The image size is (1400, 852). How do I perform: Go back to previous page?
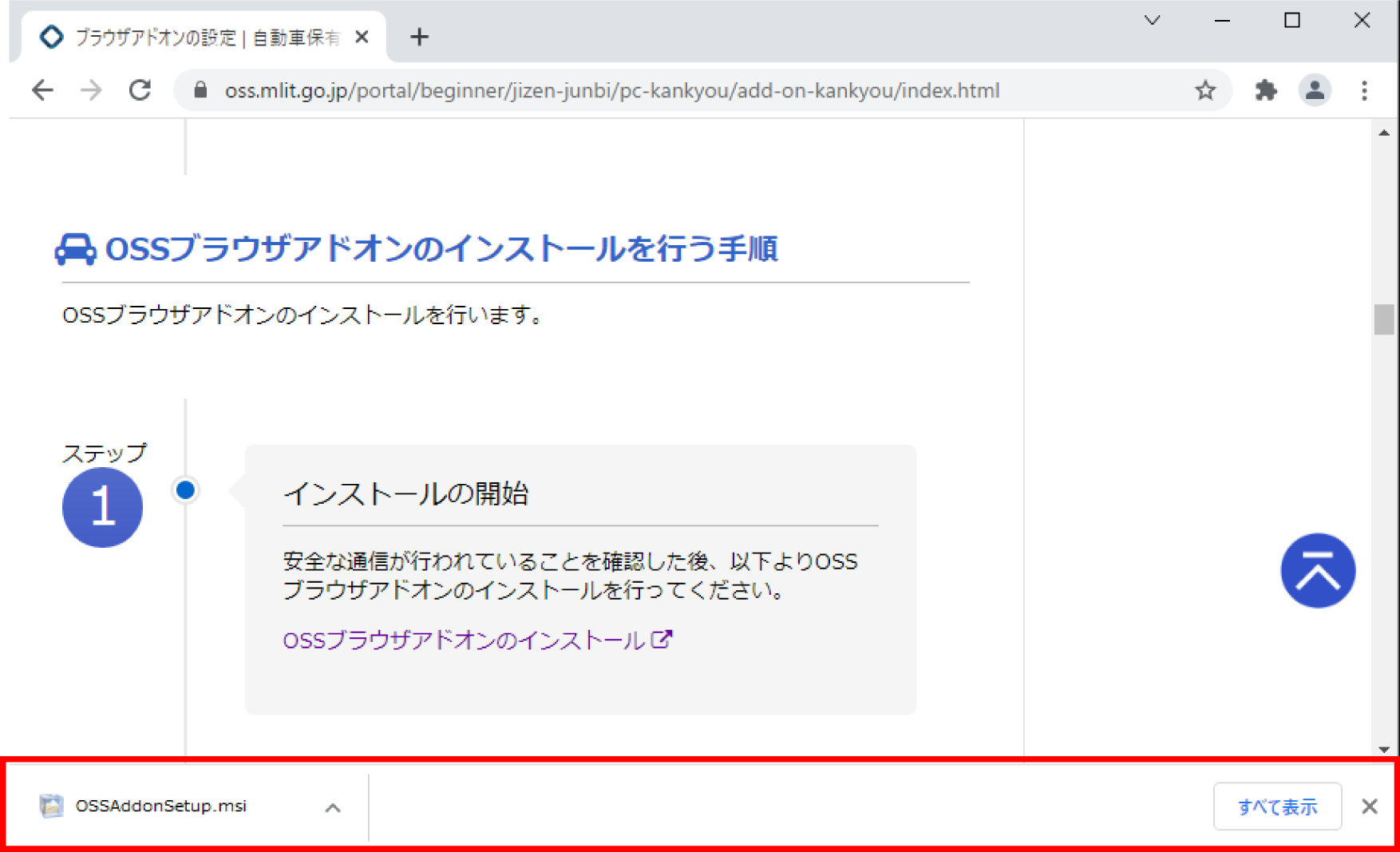click(x=42, y=90)
